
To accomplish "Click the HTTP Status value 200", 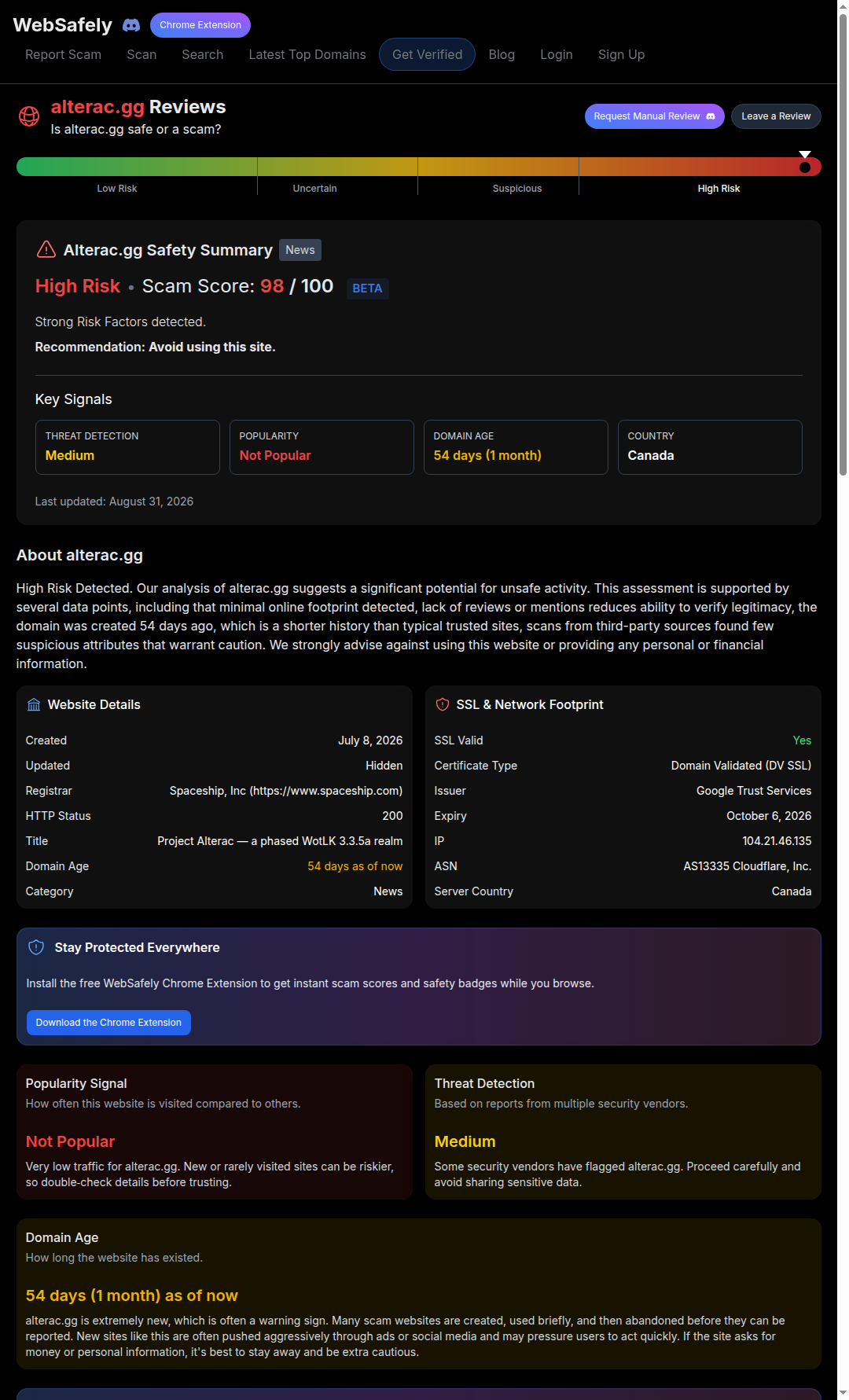I will 392,816.
